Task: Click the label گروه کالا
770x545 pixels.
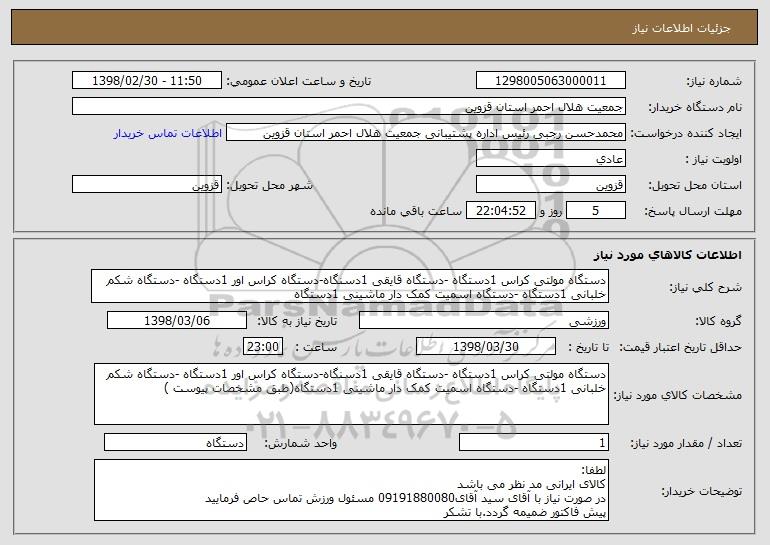Action: pyautogui.click(x=718, y=321)
